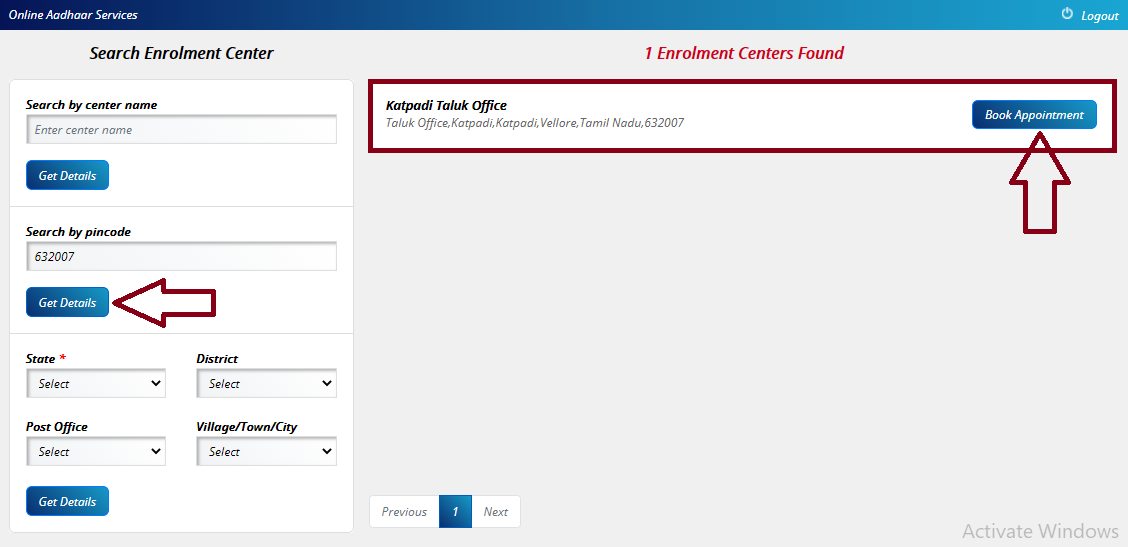
Task: Click Get Details under State filters
Action: point(67,501)
